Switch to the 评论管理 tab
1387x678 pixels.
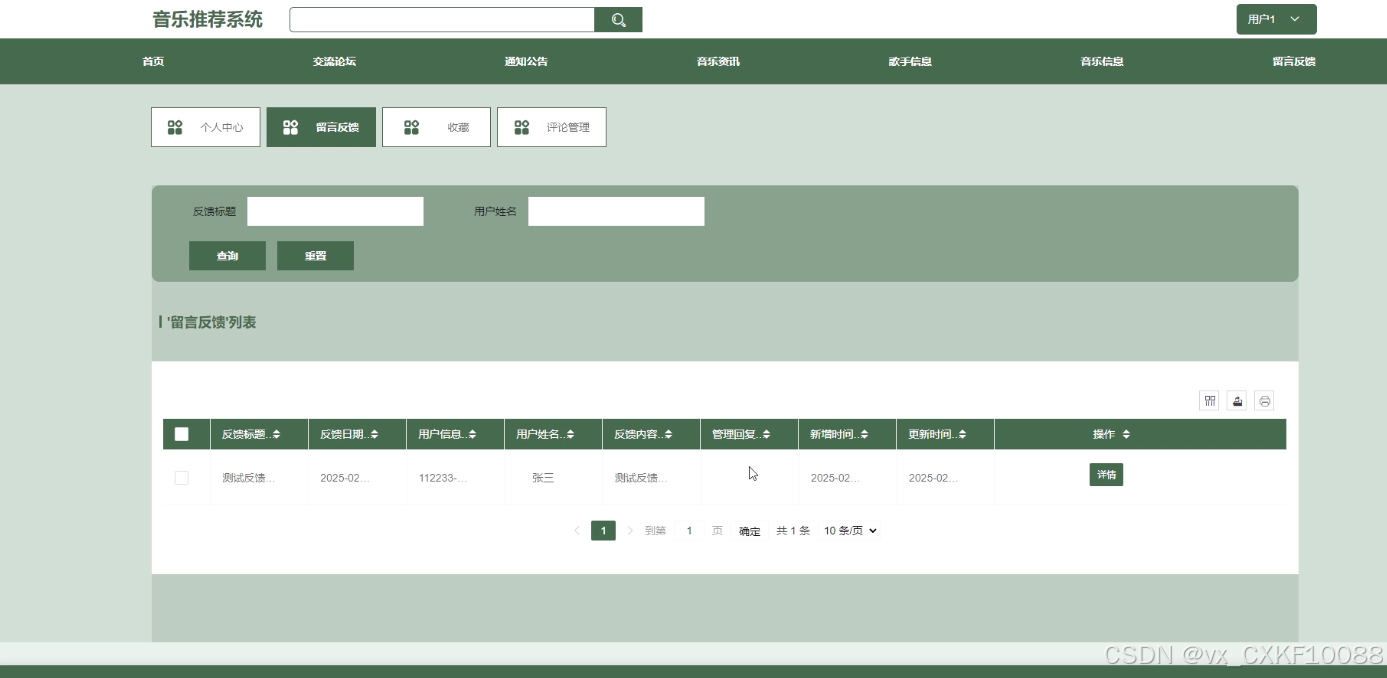pos(552,127)
